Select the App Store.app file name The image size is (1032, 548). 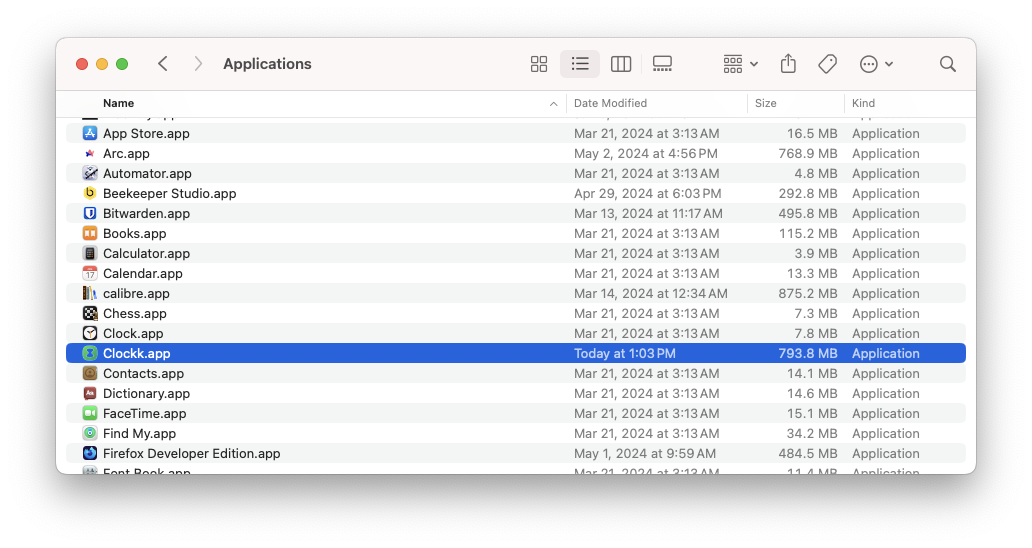pos(146,134)
